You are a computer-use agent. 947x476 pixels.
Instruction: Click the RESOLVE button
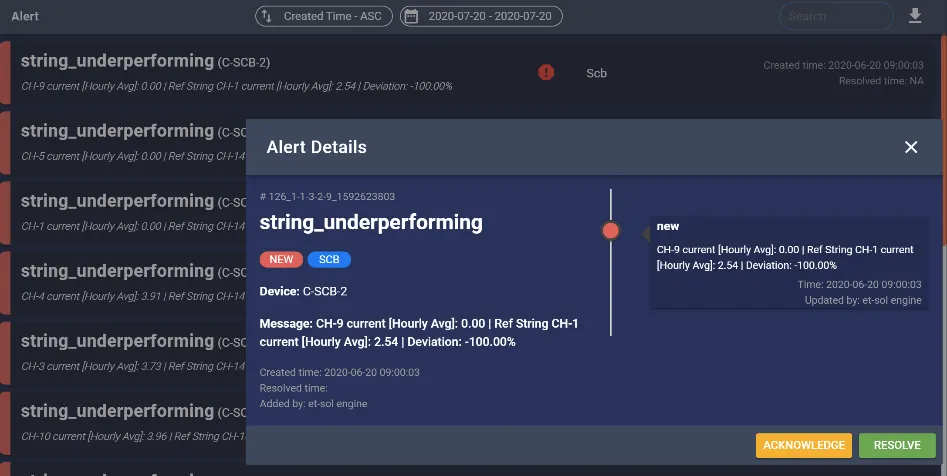pos(897,445)
